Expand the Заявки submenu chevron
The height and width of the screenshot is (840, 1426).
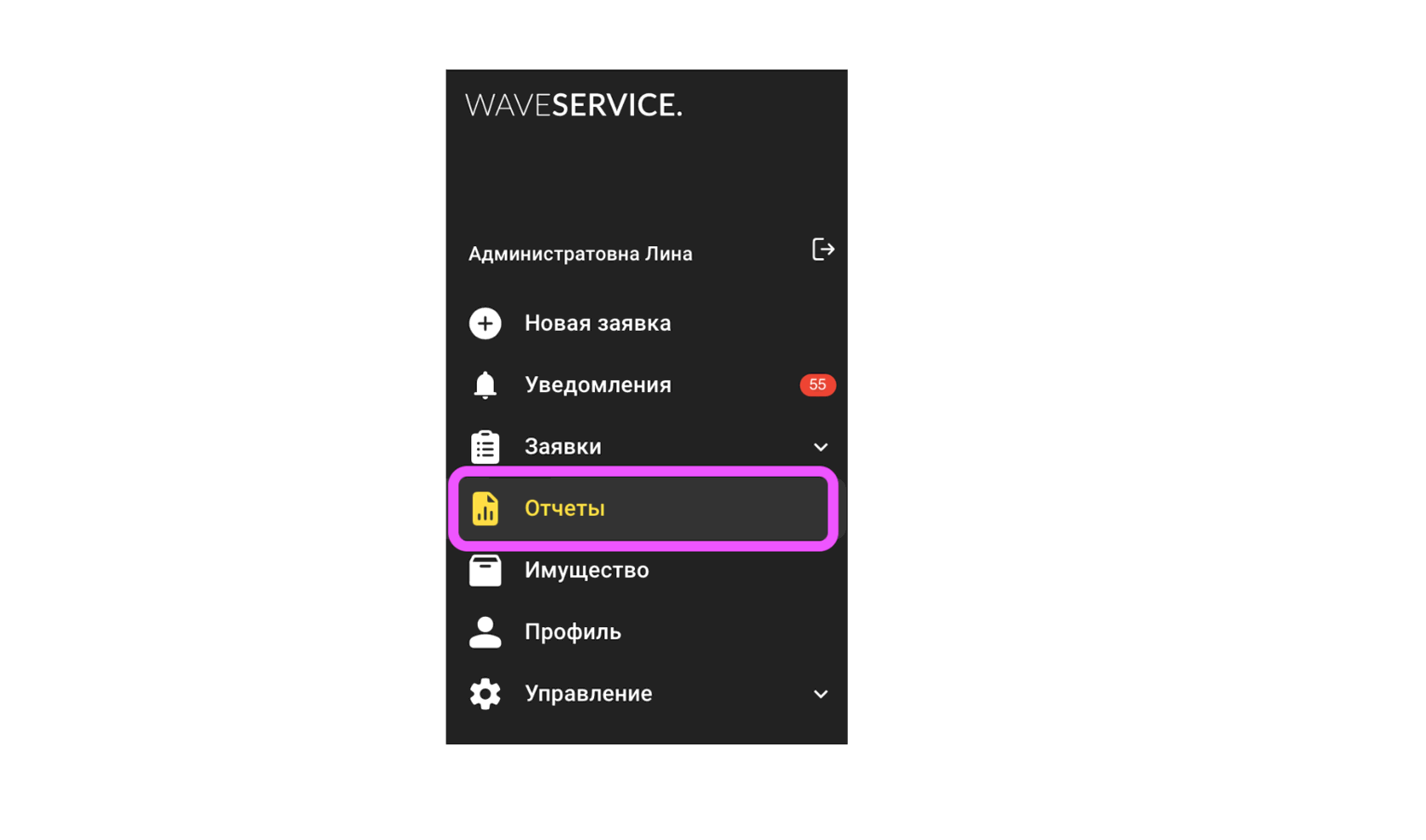point(820,447)
